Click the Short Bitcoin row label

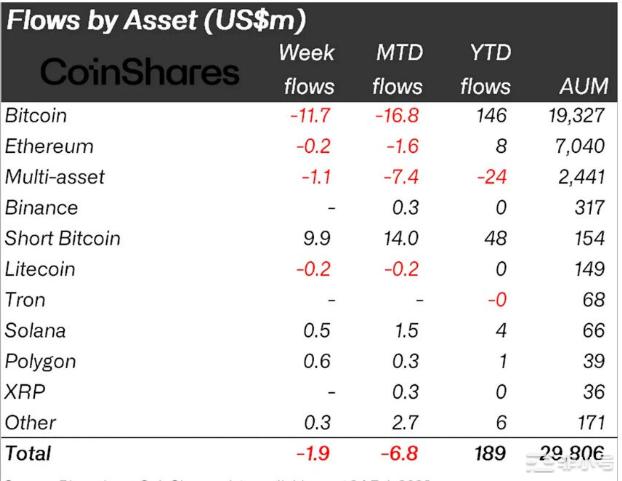click(62, 238)
